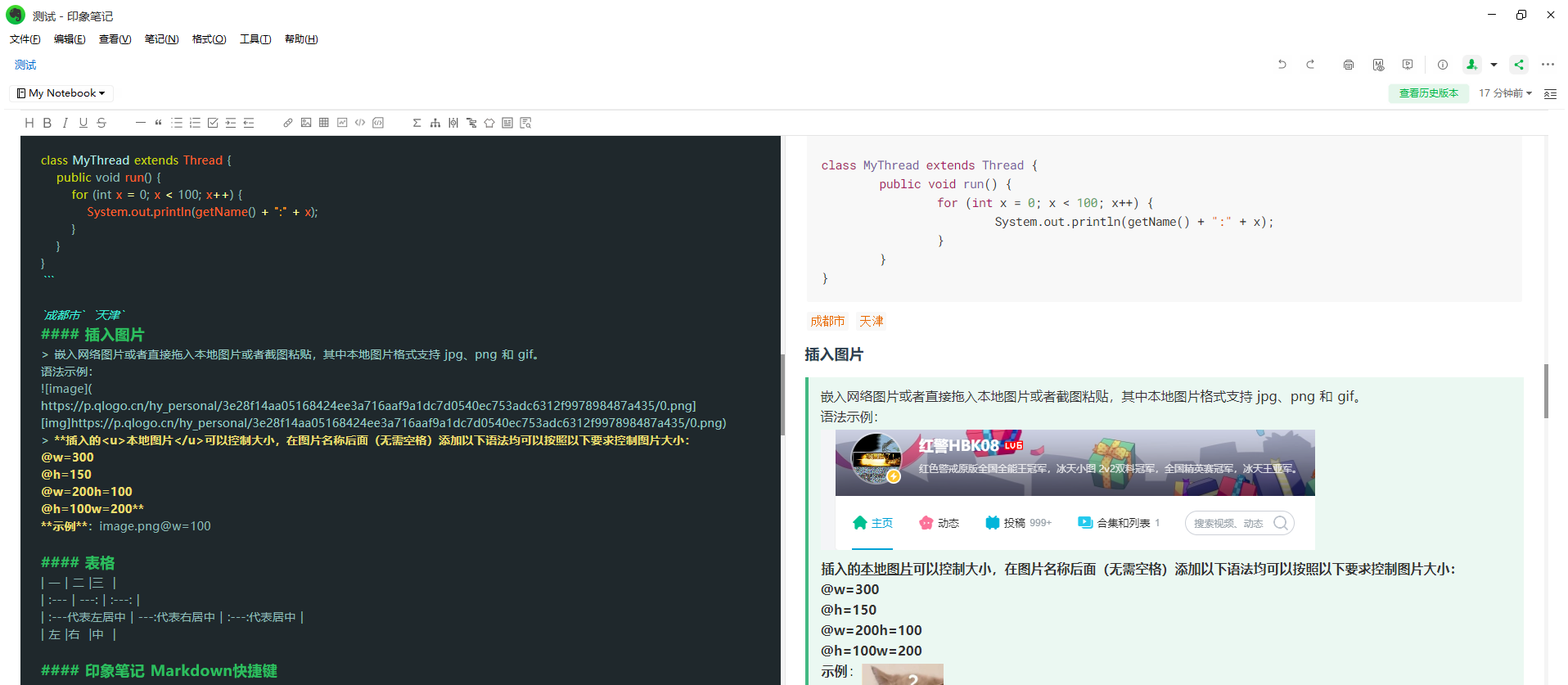Insert a chart from toolbar
This screenshot has width=1568, height=685.
pos(342,123)
